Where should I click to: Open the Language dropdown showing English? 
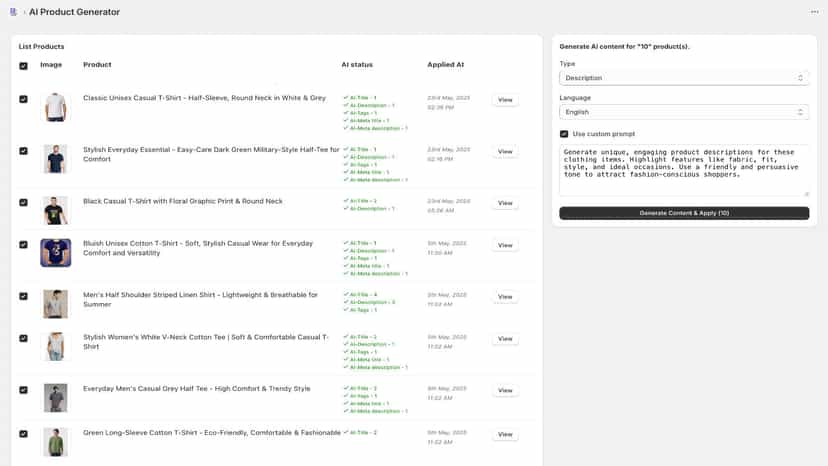pos(684,112)
